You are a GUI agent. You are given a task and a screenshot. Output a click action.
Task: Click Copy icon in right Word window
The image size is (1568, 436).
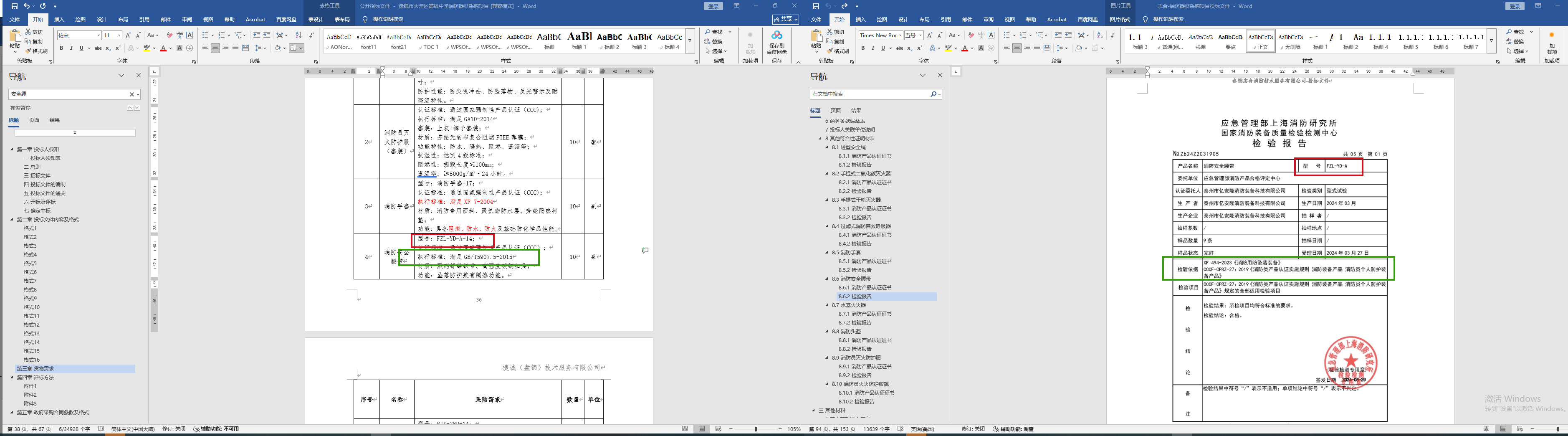tap(836, 41)
